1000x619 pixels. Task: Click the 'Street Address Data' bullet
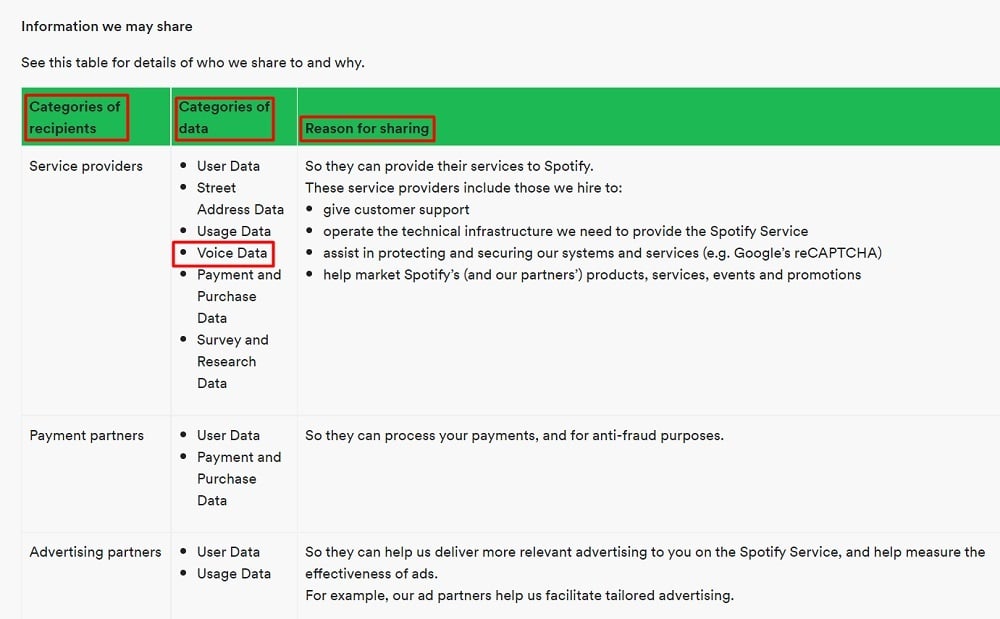(240, 198)
